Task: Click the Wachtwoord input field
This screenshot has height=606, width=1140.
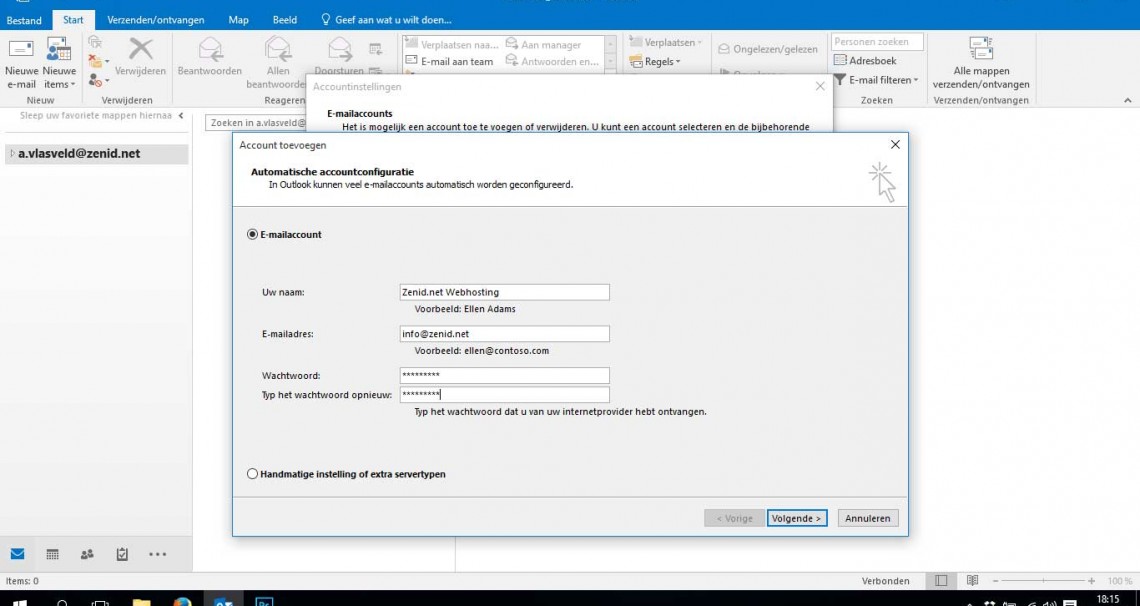Action: pos(505,376)
